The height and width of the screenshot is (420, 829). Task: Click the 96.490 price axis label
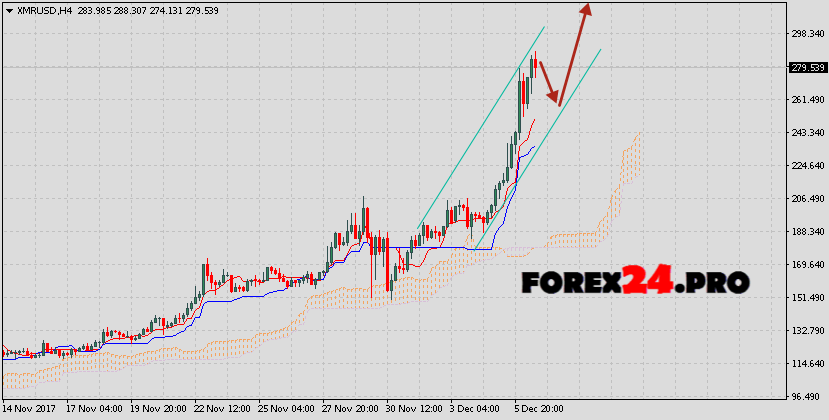click(805, 397)
